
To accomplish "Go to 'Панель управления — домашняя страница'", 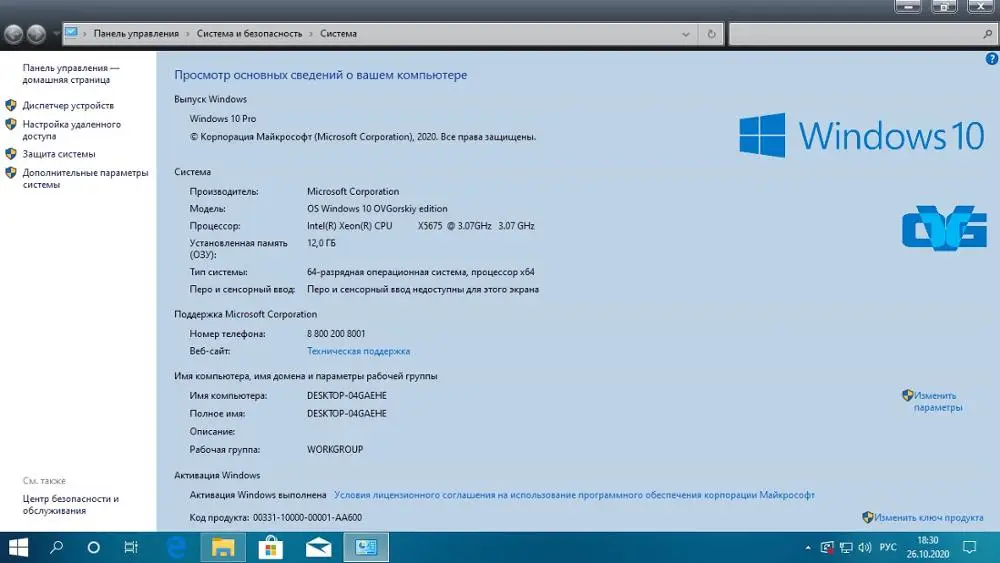I will [x=71, y=74].
